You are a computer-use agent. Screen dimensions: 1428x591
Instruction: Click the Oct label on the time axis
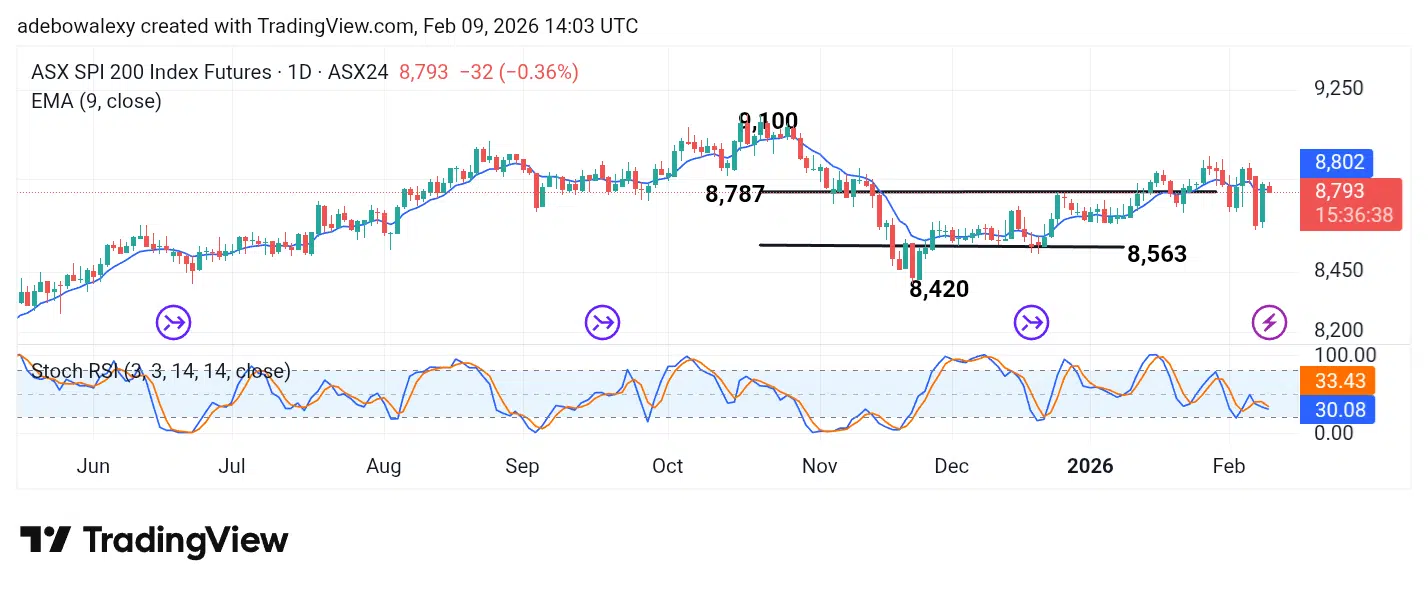667,466
